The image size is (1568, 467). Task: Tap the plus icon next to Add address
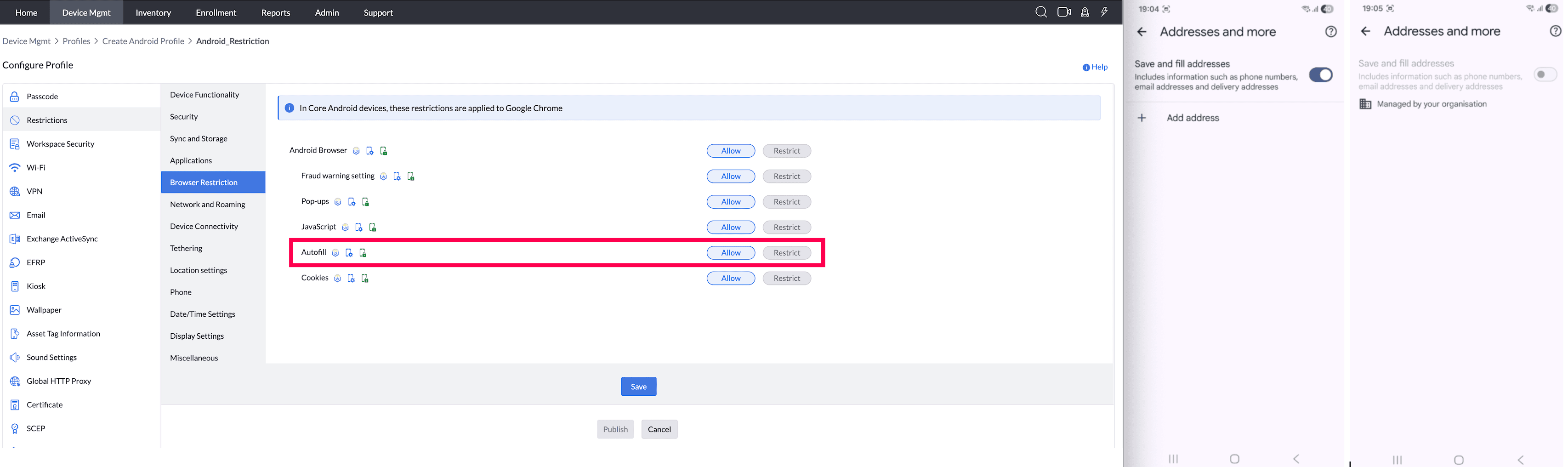[x=1142, y=118]
